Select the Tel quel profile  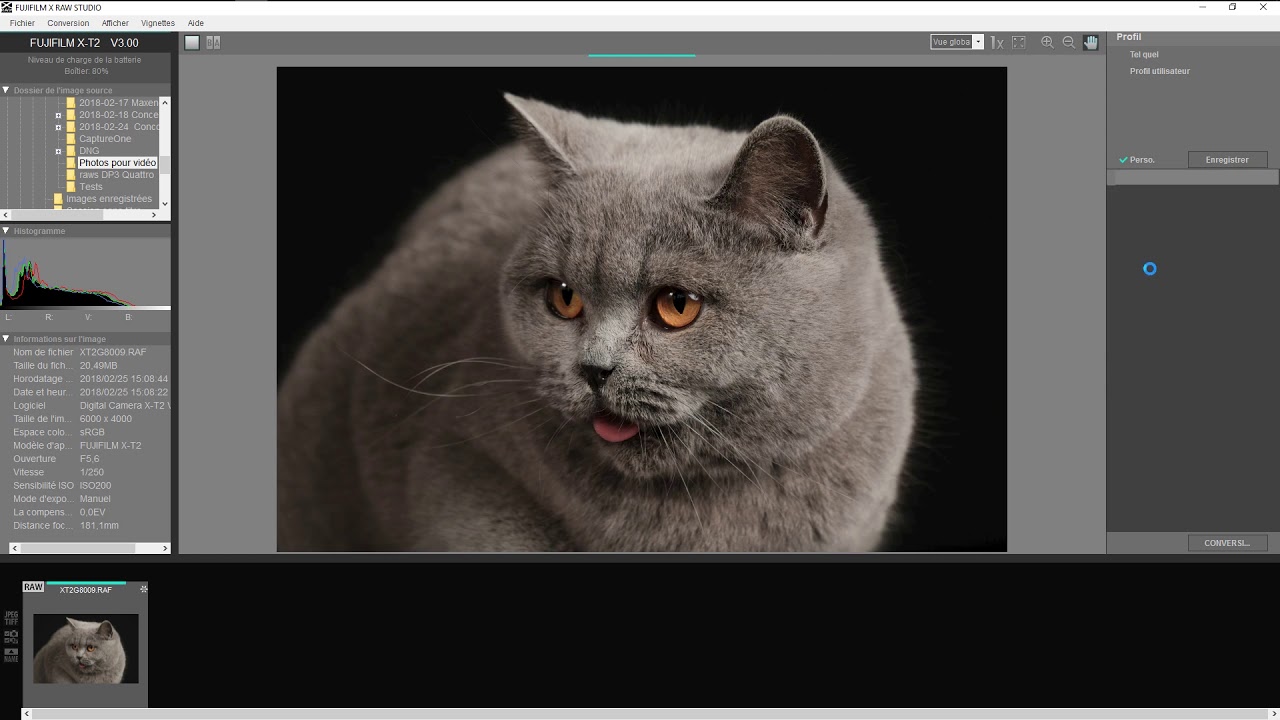pos(1144,55)
